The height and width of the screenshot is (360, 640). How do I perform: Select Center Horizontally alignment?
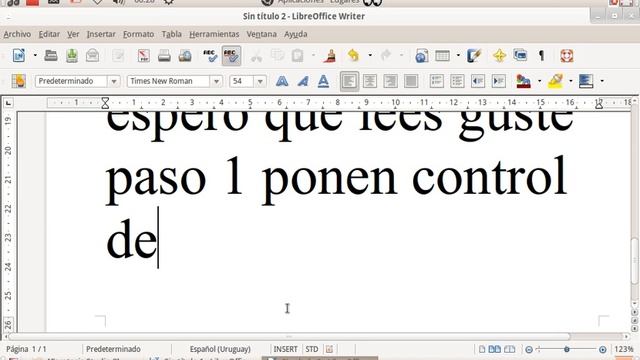370,81
